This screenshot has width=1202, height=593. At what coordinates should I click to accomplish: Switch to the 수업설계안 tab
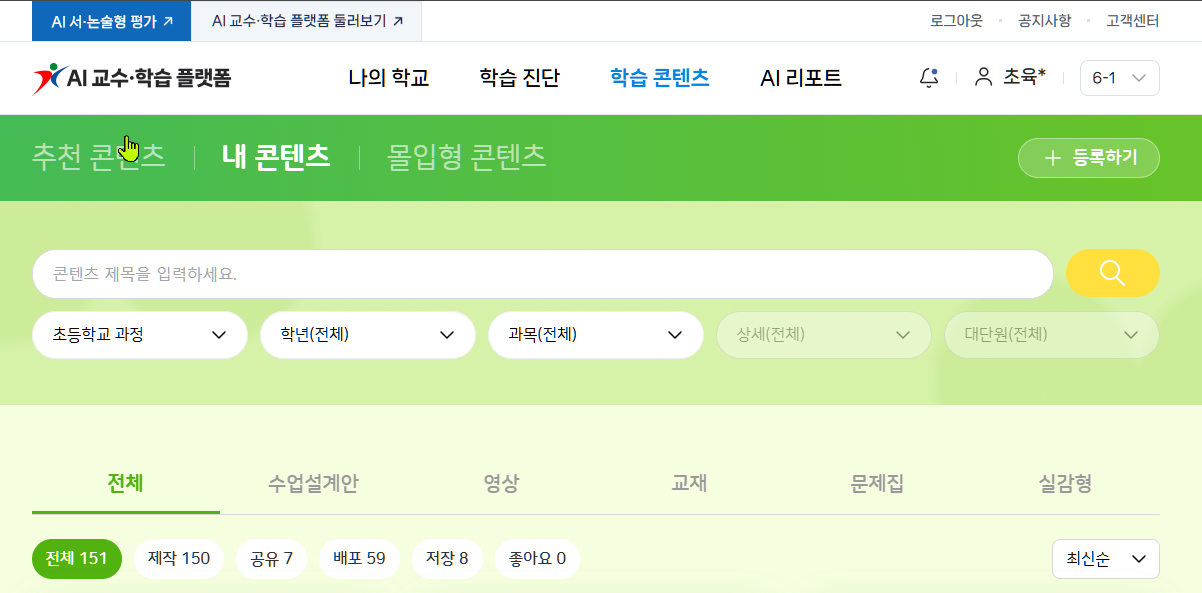(313, 484)
